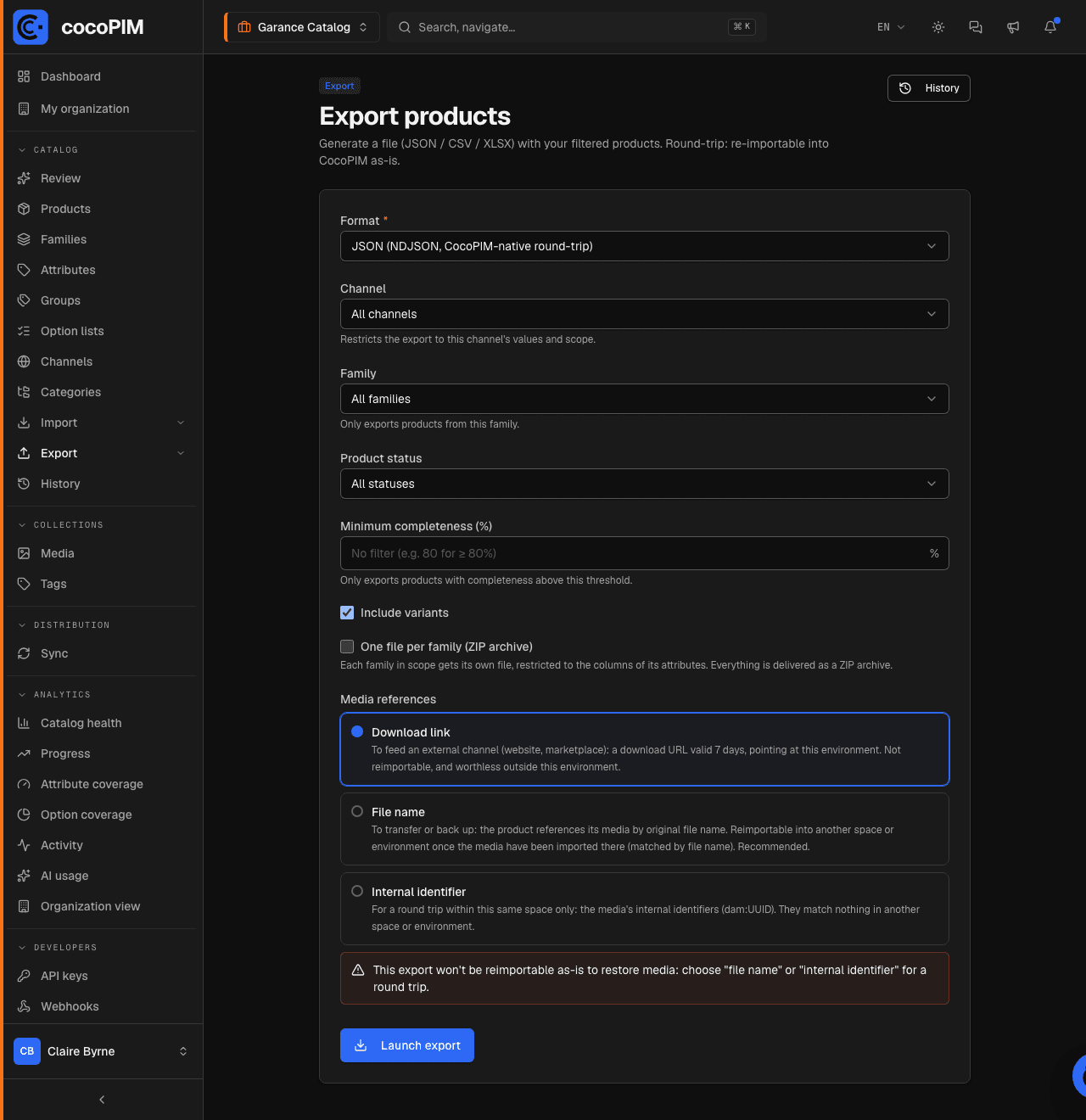Open API keys in the sidebar
The height and width of the screenshot is (1120, 1086).
click(x=102, y=976)
